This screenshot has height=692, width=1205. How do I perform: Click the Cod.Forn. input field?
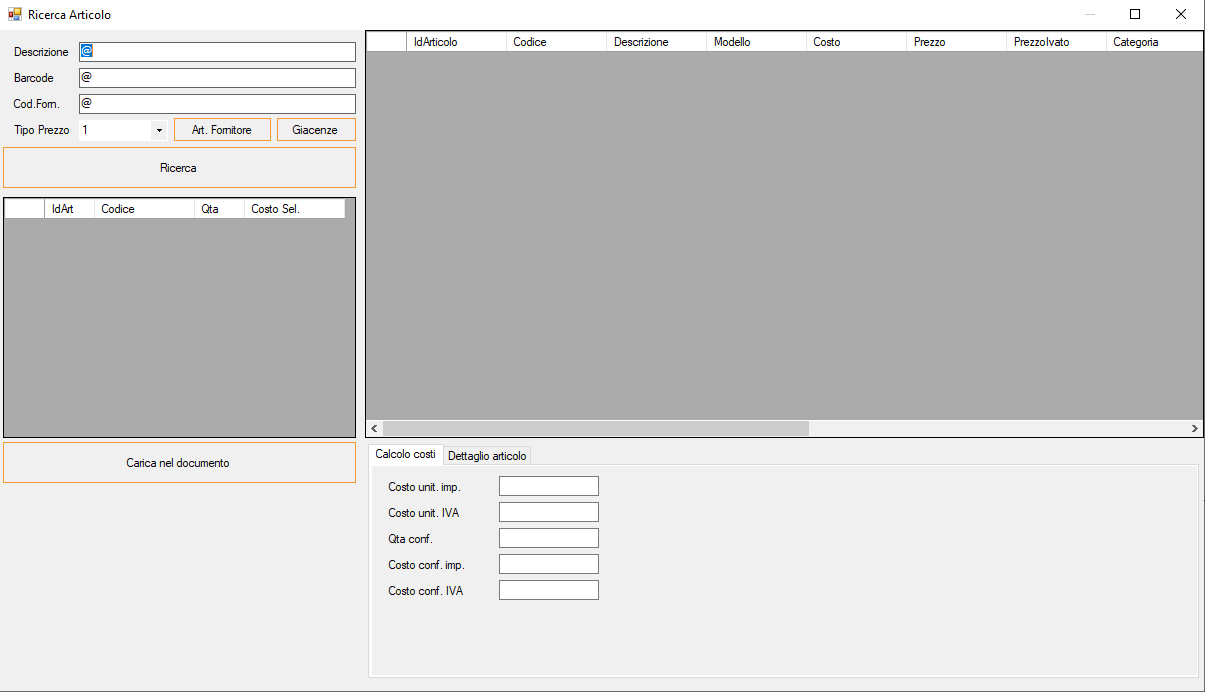pos(217,104)
